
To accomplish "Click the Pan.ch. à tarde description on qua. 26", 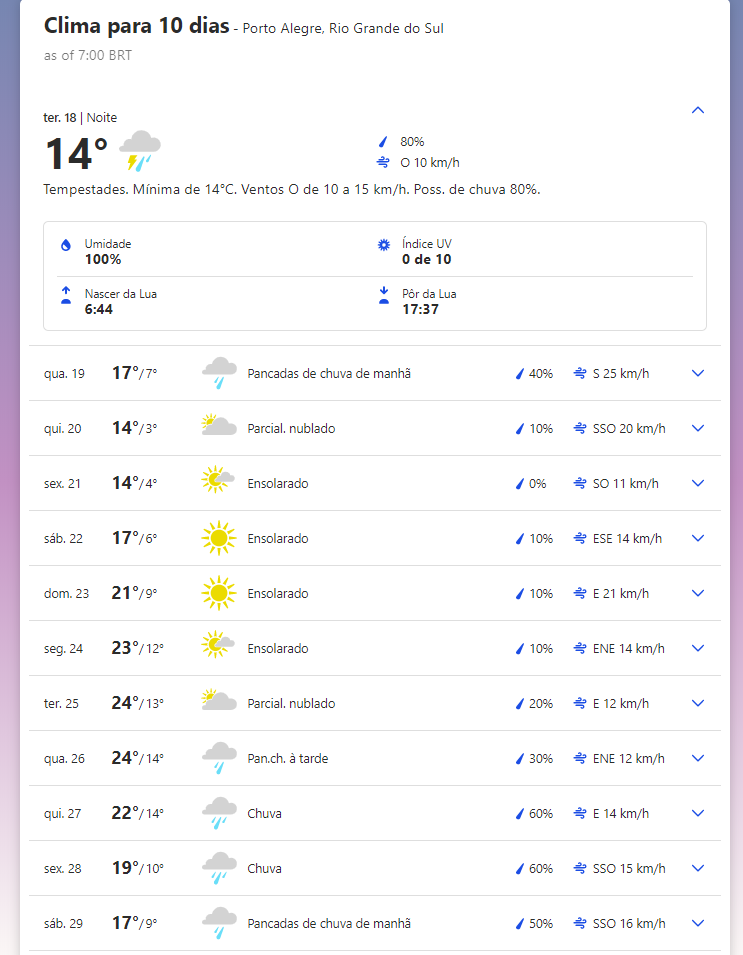I will point(287,758).
